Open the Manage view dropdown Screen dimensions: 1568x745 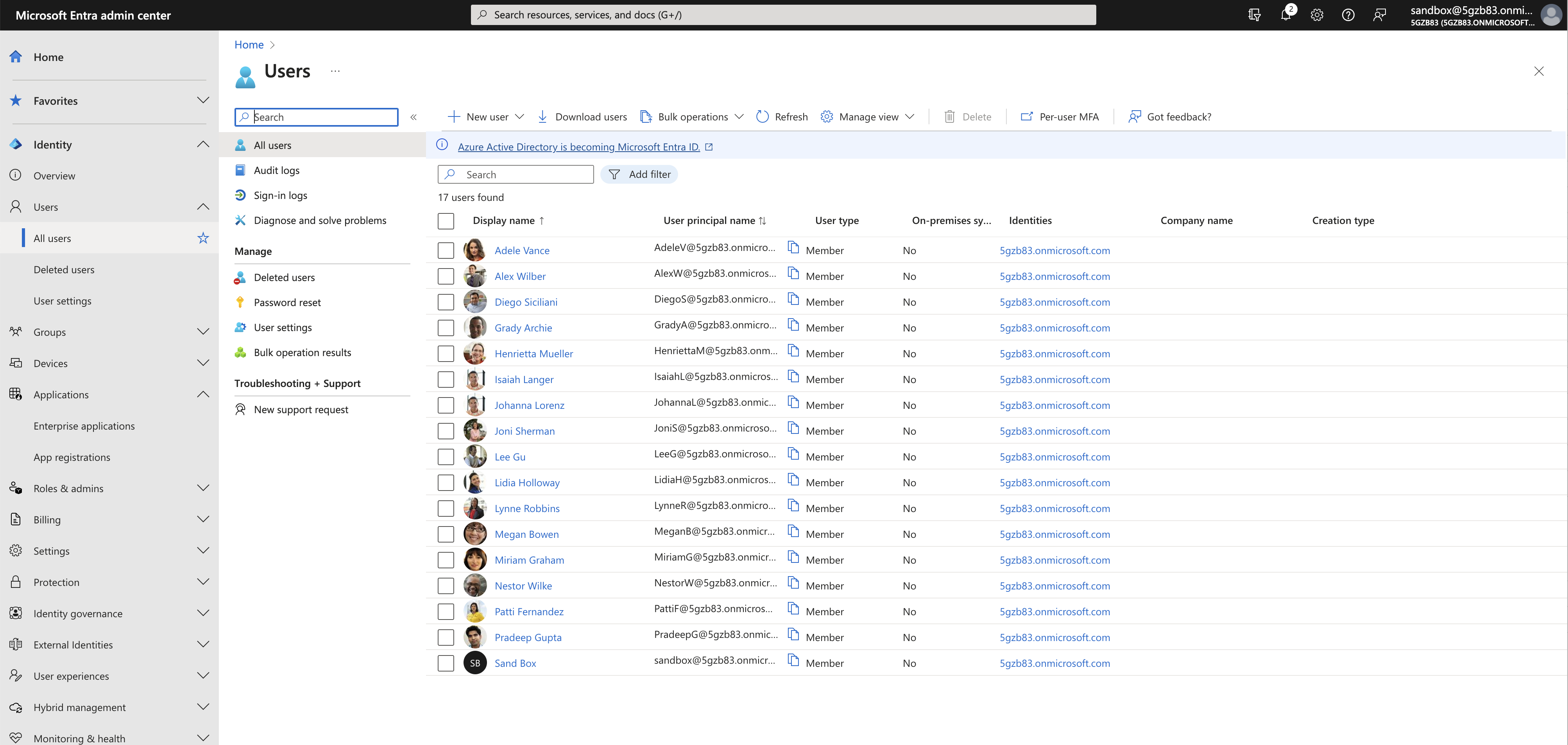(867, 117)
